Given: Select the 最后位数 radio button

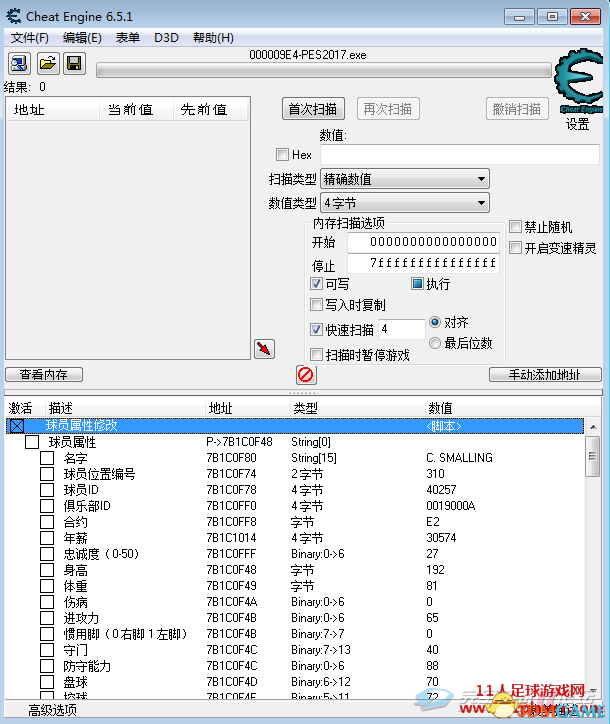Looking at the screenshot, I should point(435,343).
